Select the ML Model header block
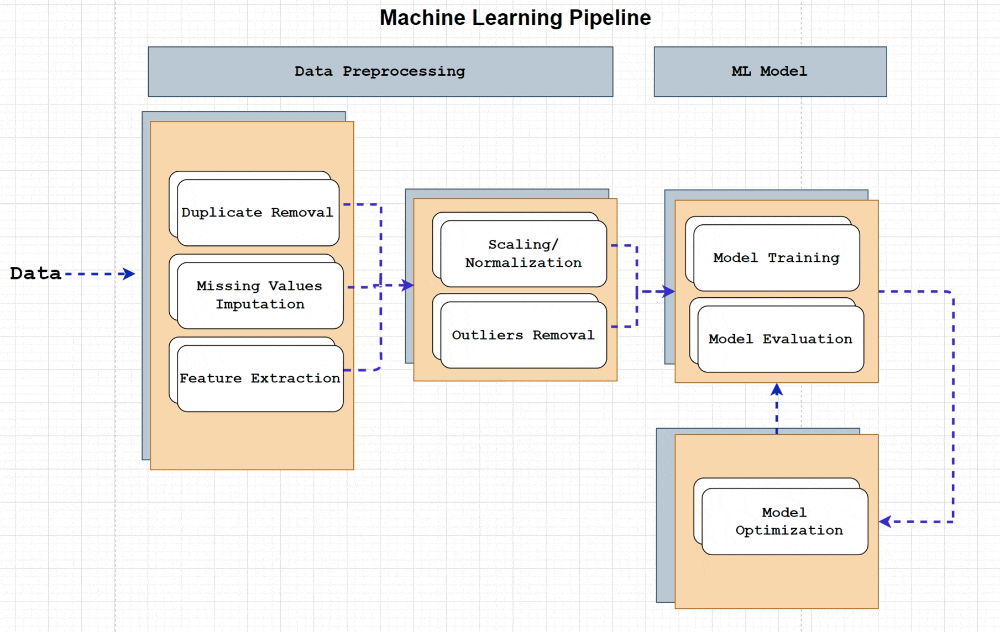 (x=769, y=71)
